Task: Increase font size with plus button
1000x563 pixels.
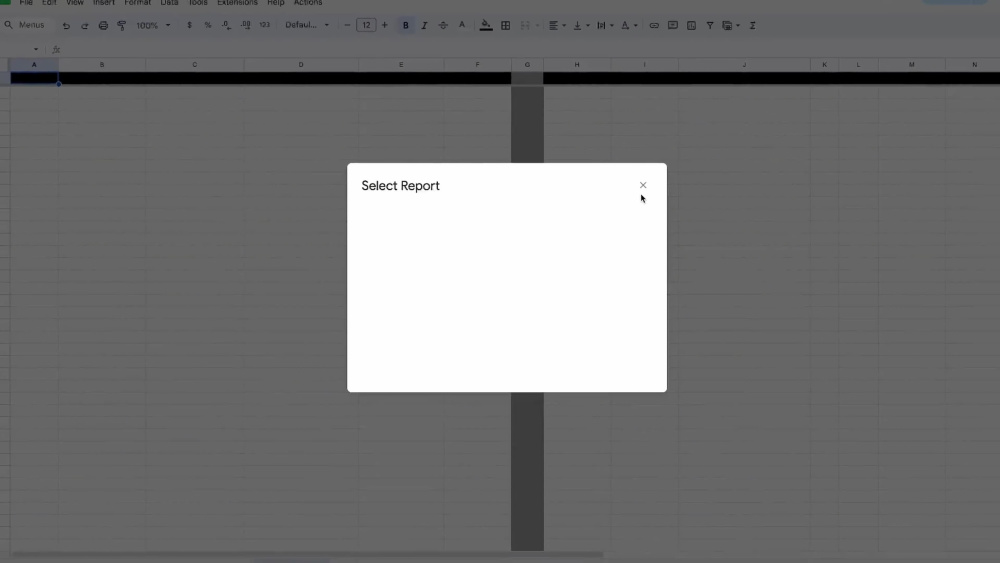Action: [x=385, y=26]
